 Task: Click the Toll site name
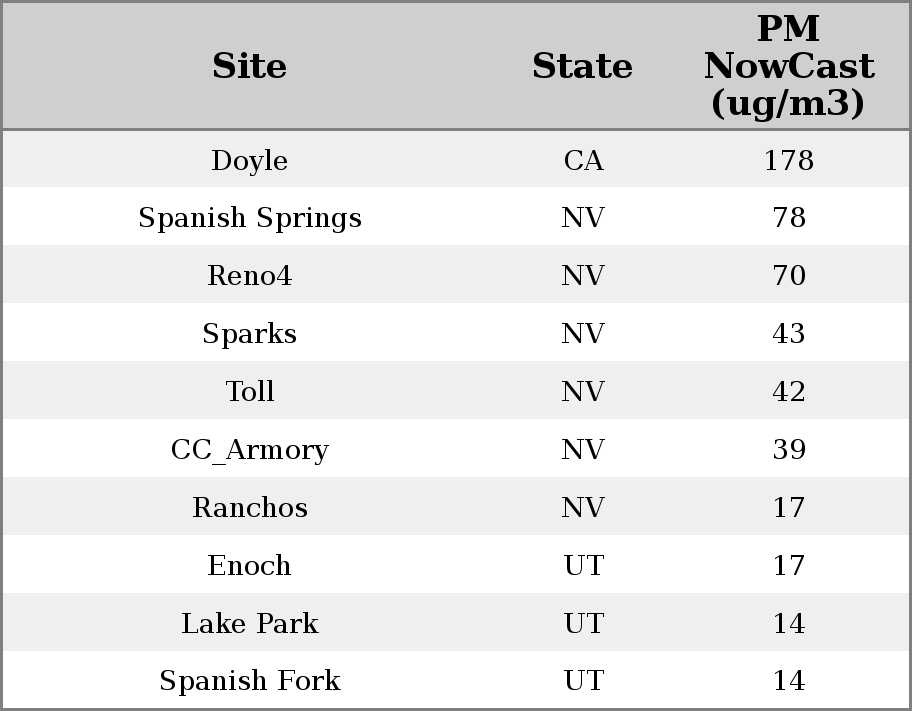click(250, 392)
